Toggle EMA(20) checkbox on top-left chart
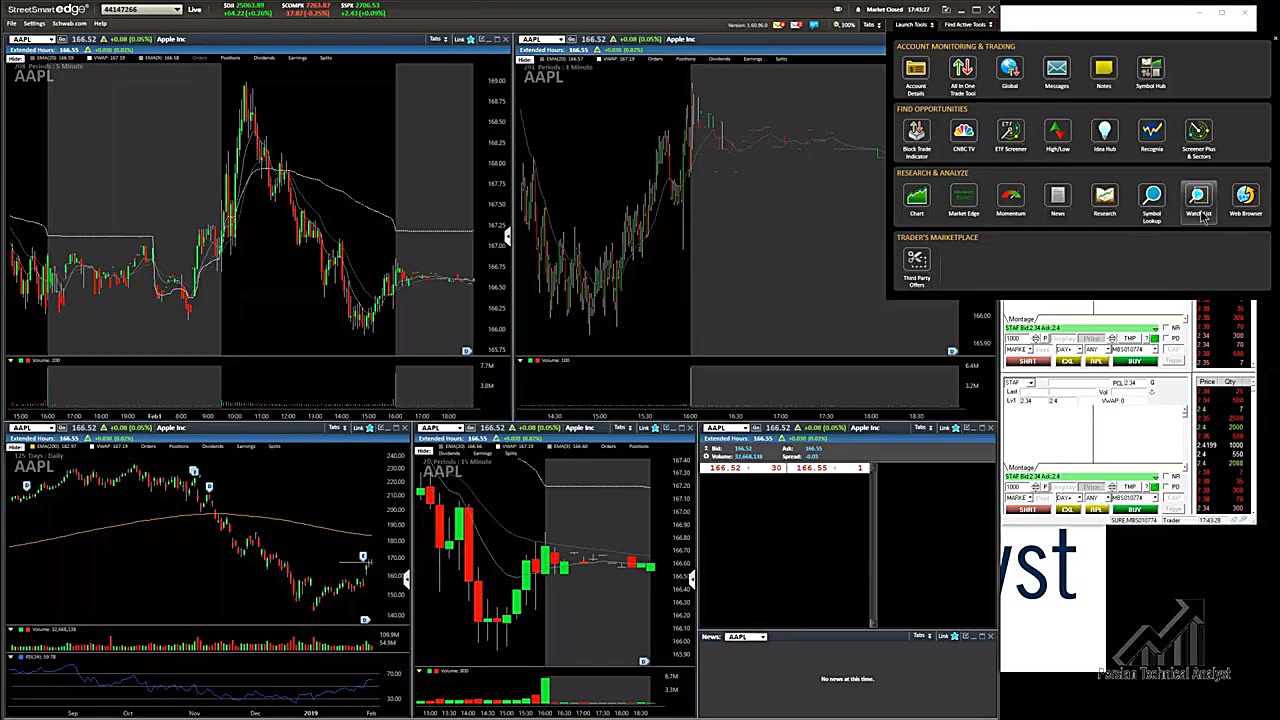Viewport: 1280px width, 720px height. (32, 58)
